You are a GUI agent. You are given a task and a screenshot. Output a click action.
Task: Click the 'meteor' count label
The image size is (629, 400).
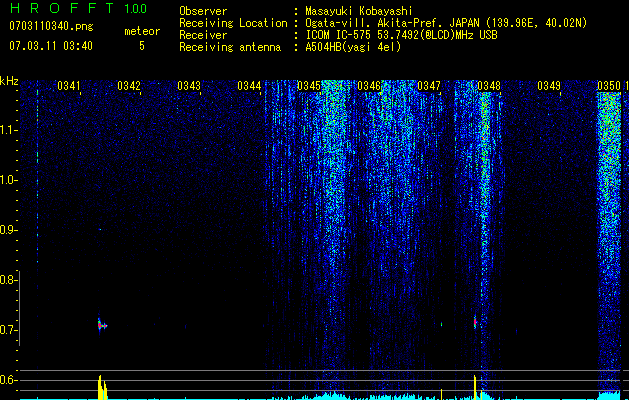142,31
